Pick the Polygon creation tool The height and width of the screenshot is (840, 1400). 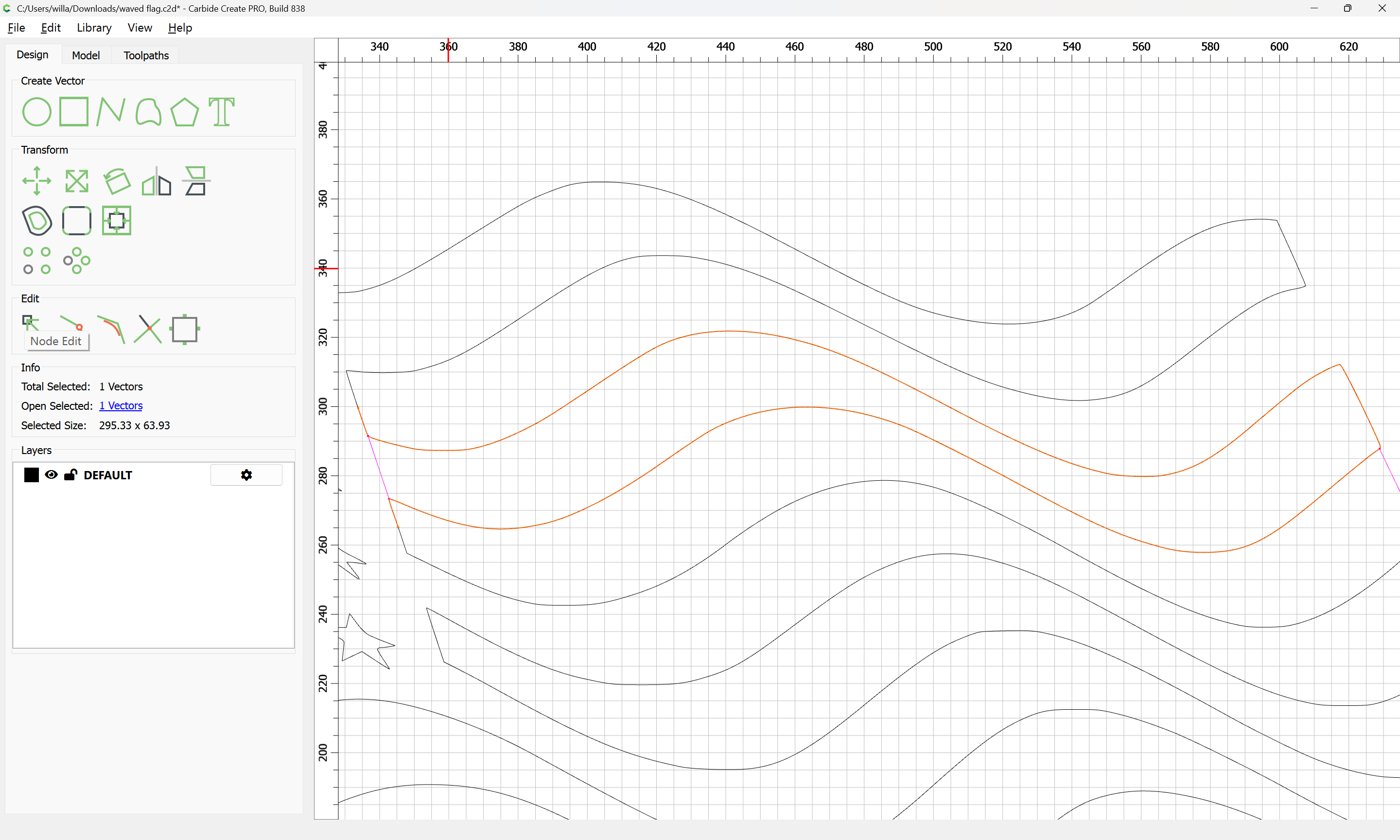point(184,111)
